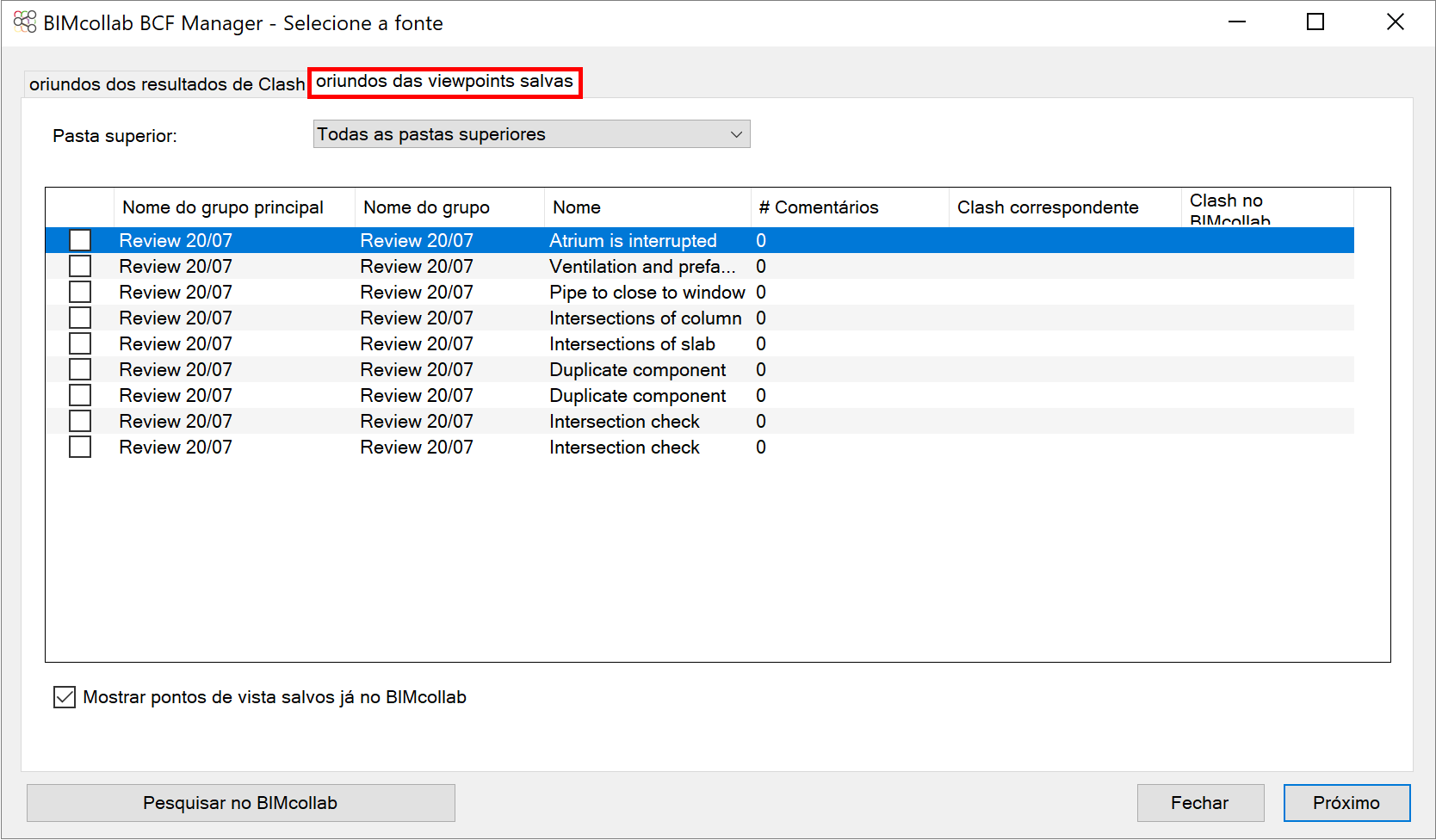The width and height of the screenshot is (1436, 840).
Task: Sort by Nome column header
Action: click(x=647, y=207)
